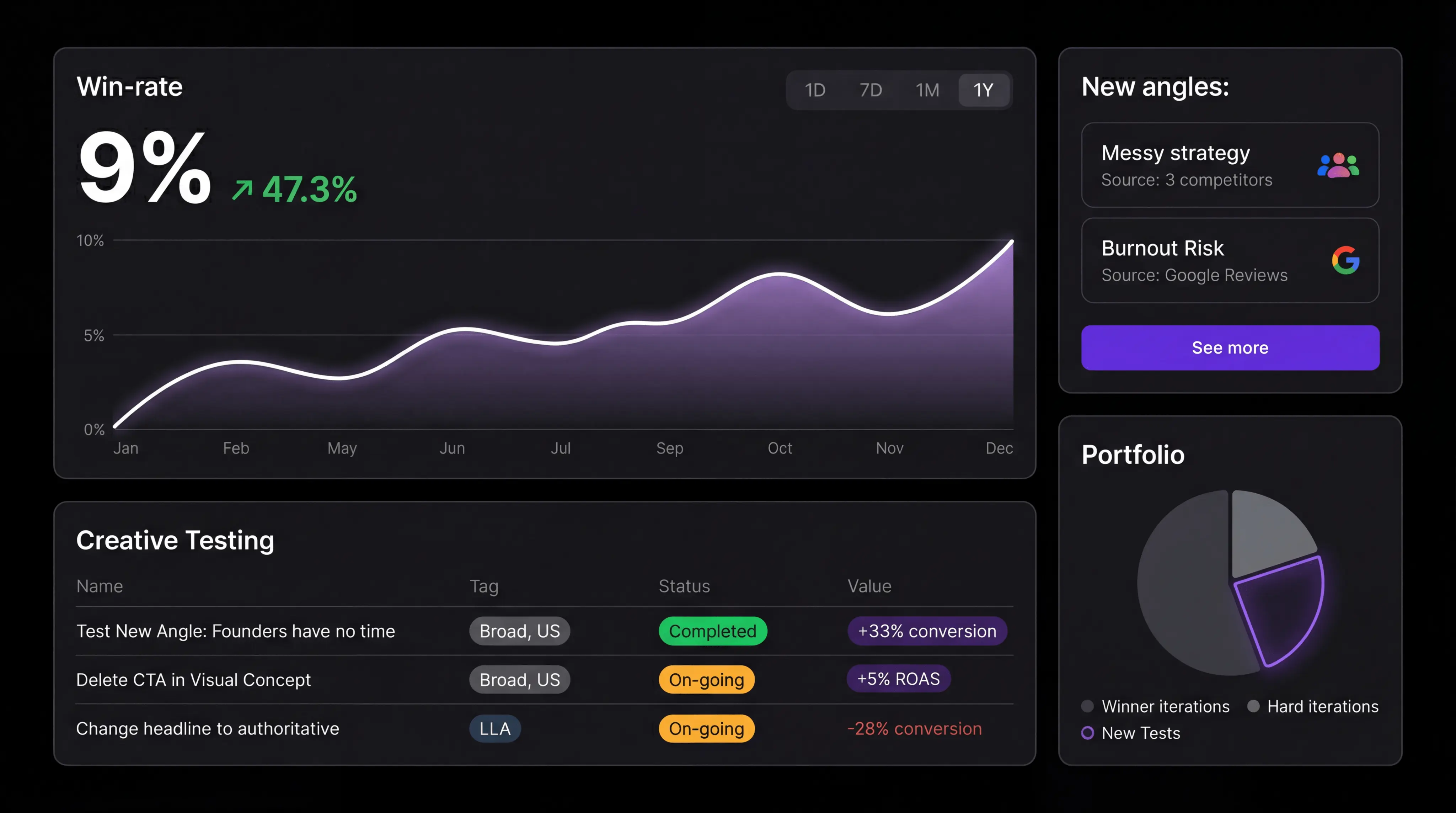Click the Completed status badge
1456x813 pixels.
click(712, 631)
